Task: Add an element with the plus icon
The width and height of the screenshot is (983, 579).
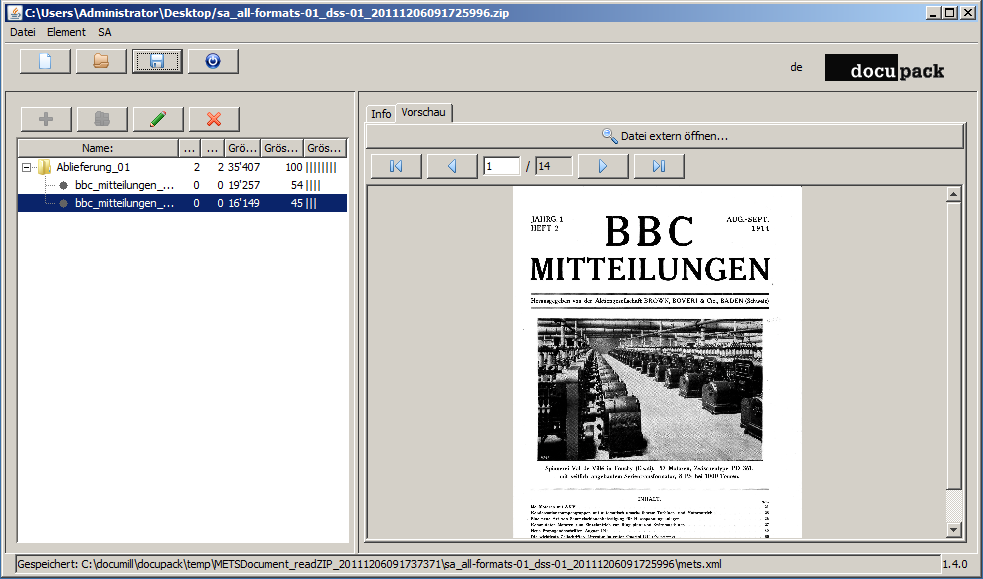Action: click(46, 119)
